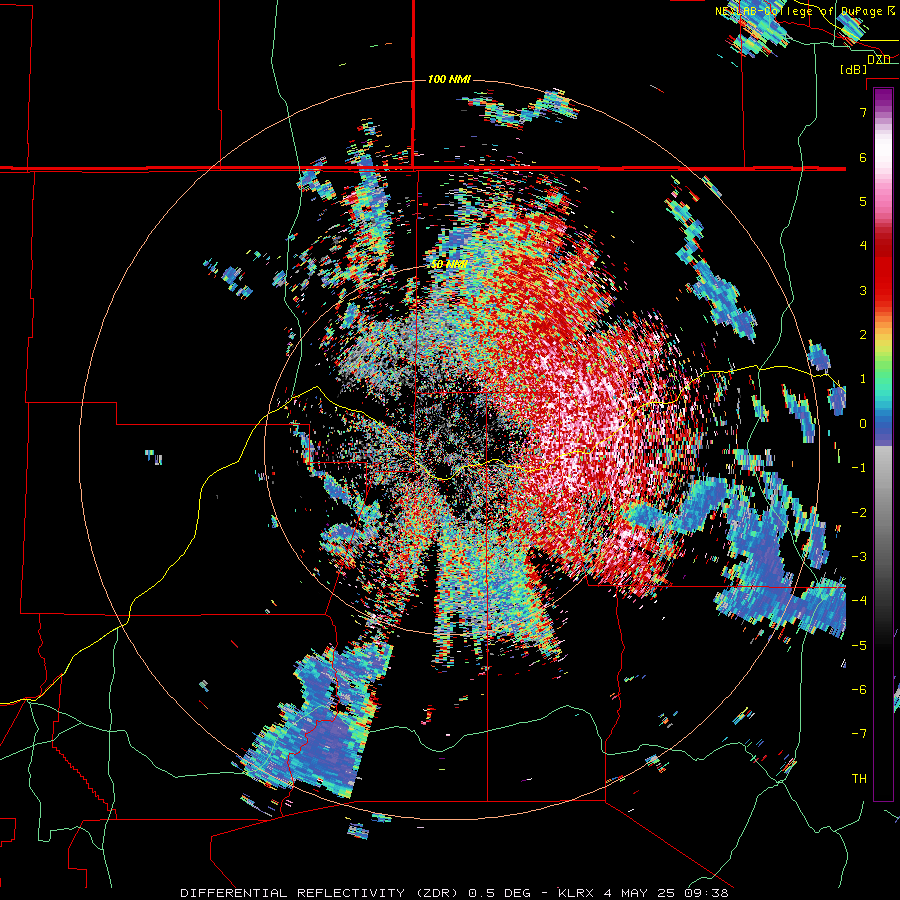This screenshot has width=900, height=900.
Task: Click the 7 value on color scale
Action: (x=863, y=112)
